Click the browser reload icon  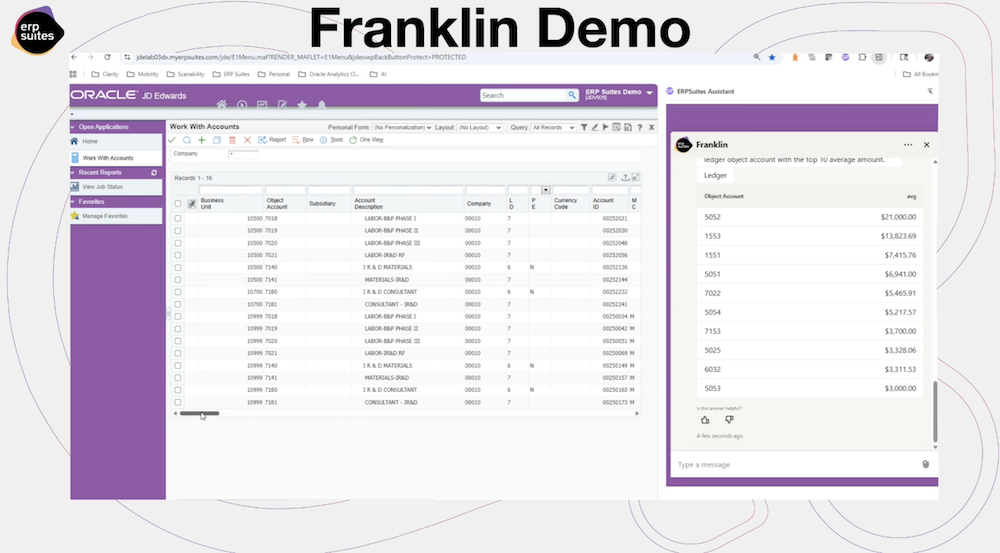coord(107,57)
